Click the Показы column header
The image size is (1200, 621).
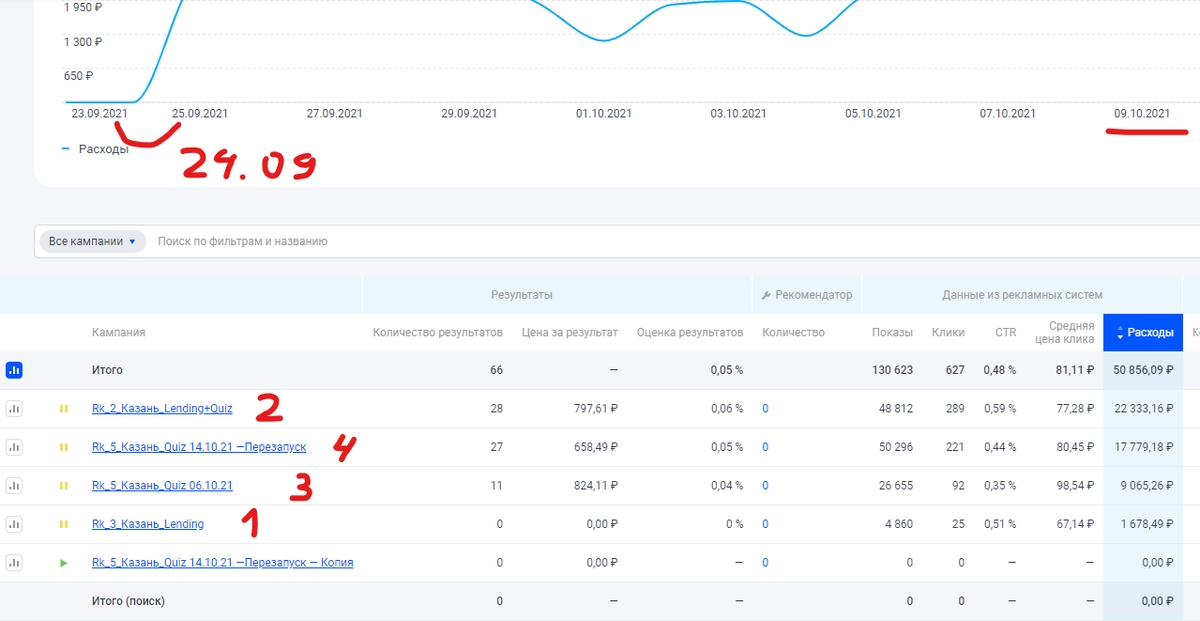tap(892, 332)
